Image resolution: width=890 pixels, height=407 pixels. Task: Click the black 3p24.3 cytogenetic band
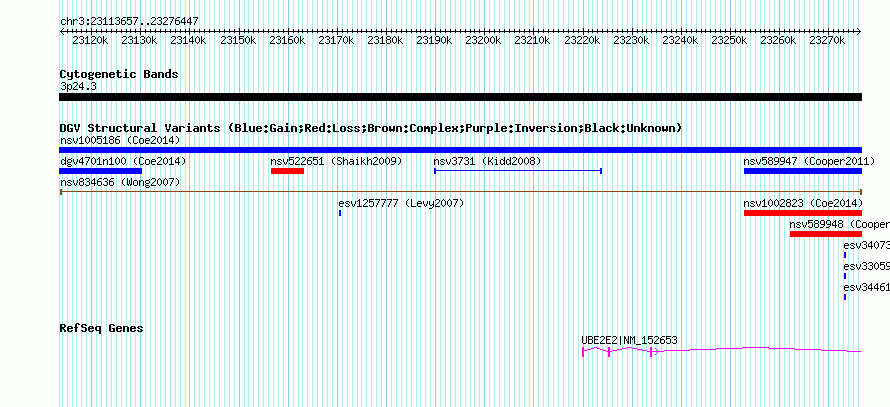460,97
